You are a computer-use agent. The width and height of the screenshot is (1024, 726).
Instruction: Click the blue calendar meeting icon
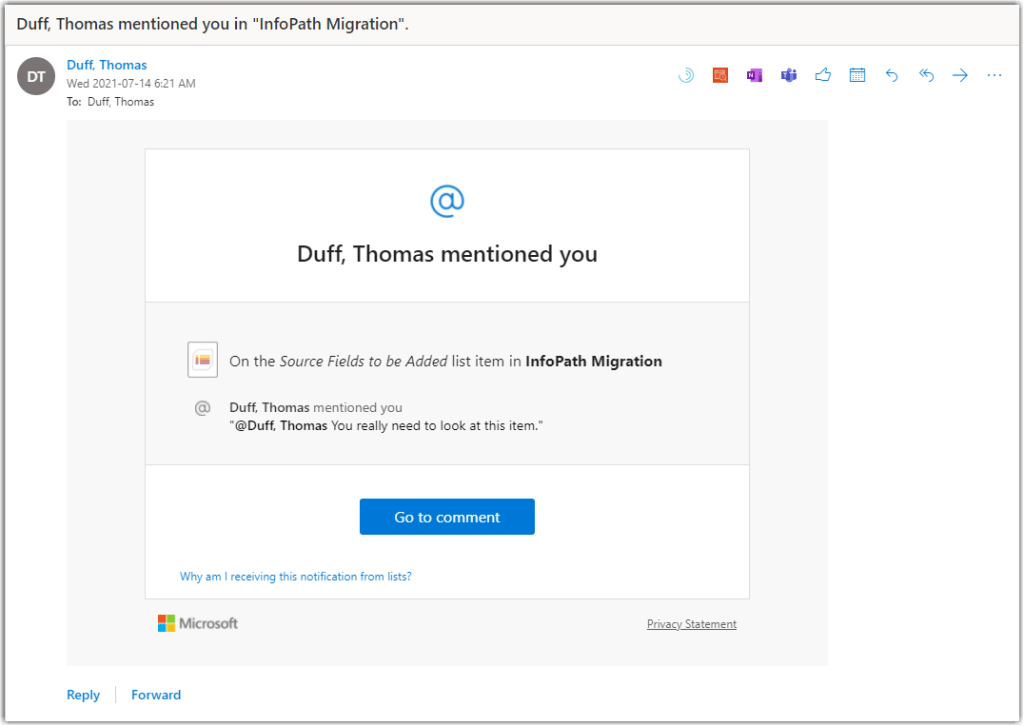point(857,75)
